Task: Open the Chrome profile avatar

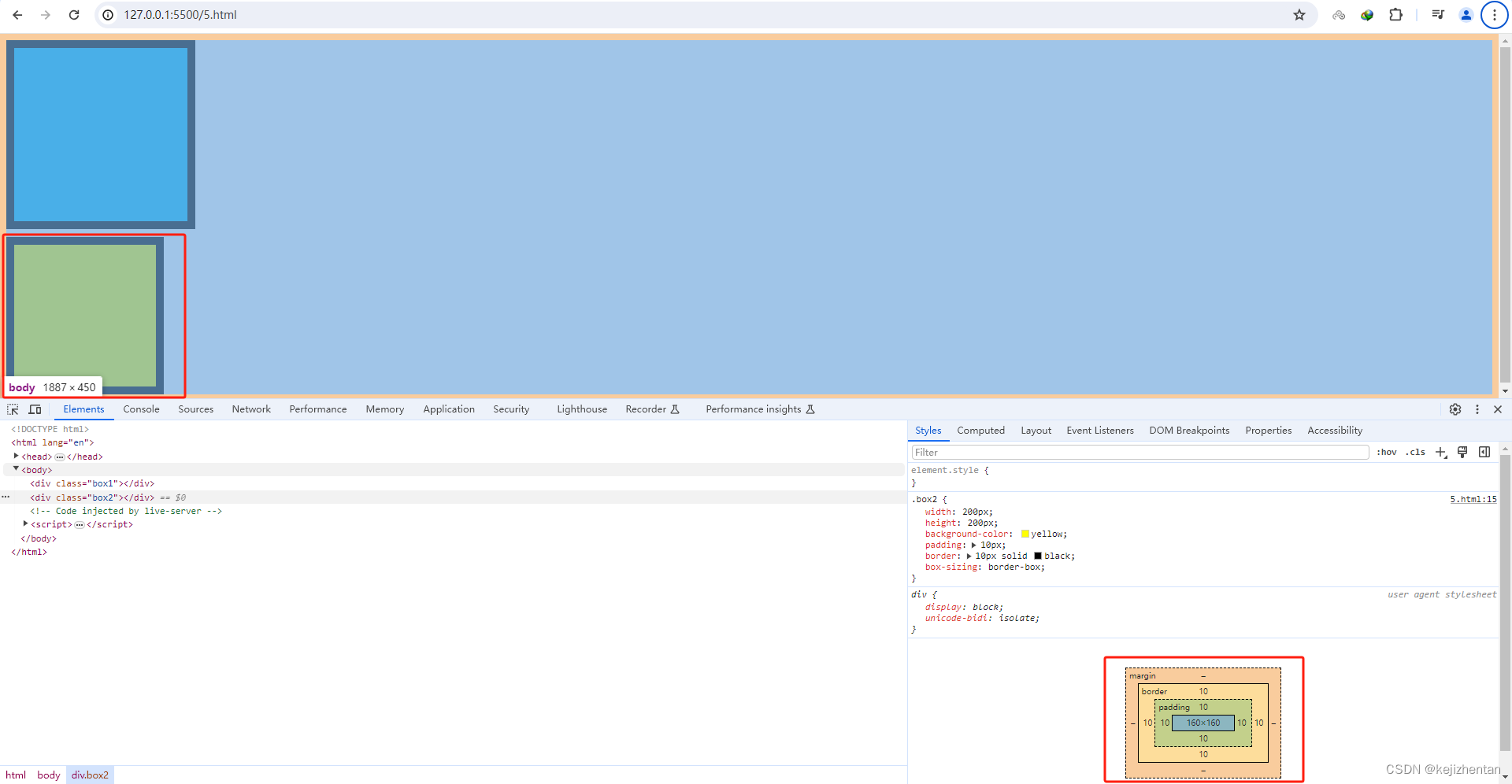Action: coord(1466,15)
